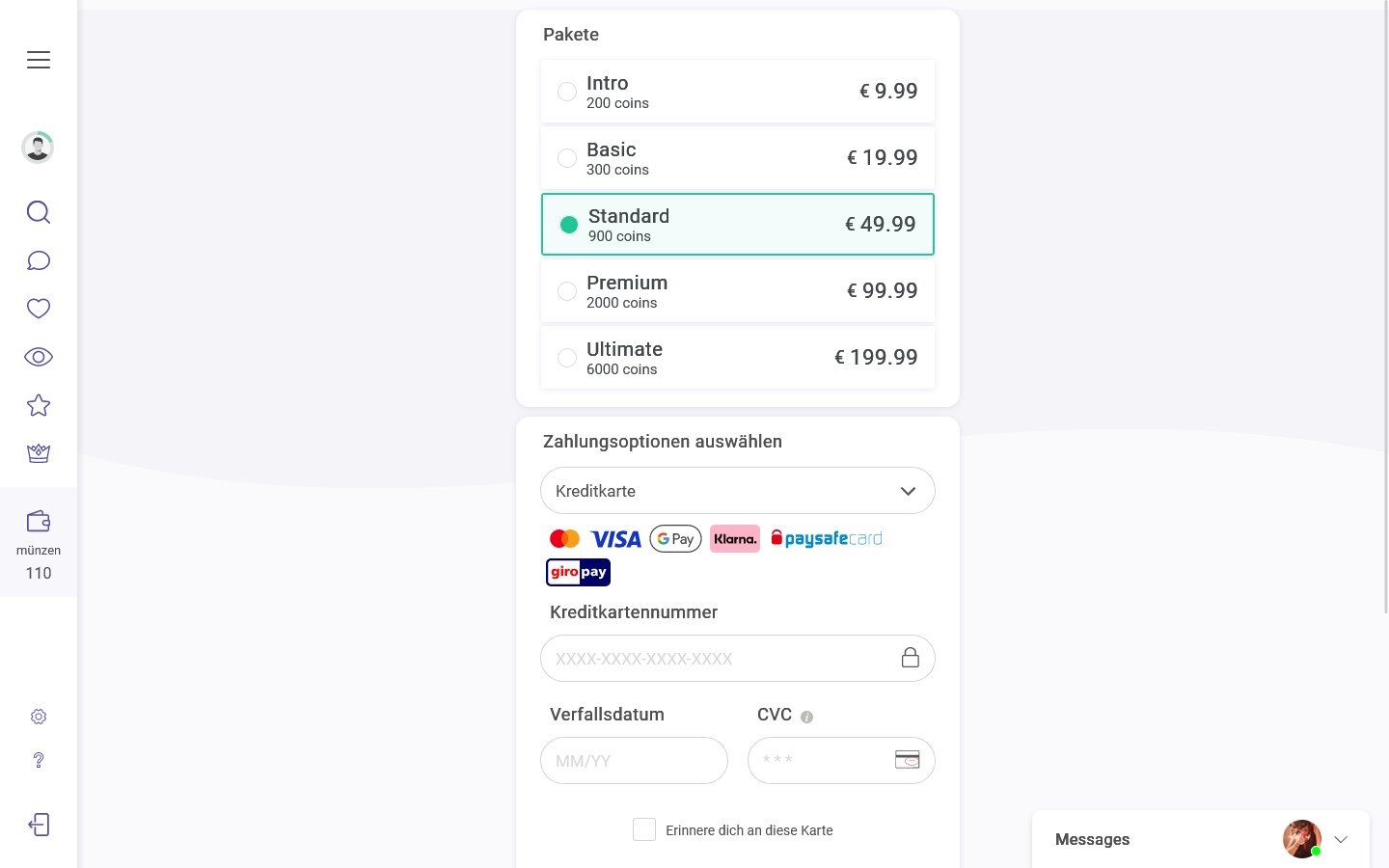This screenshot has height=868, width=1389.
Task: Expand the Kreditkarte payment dropdown
Action: 738,491
